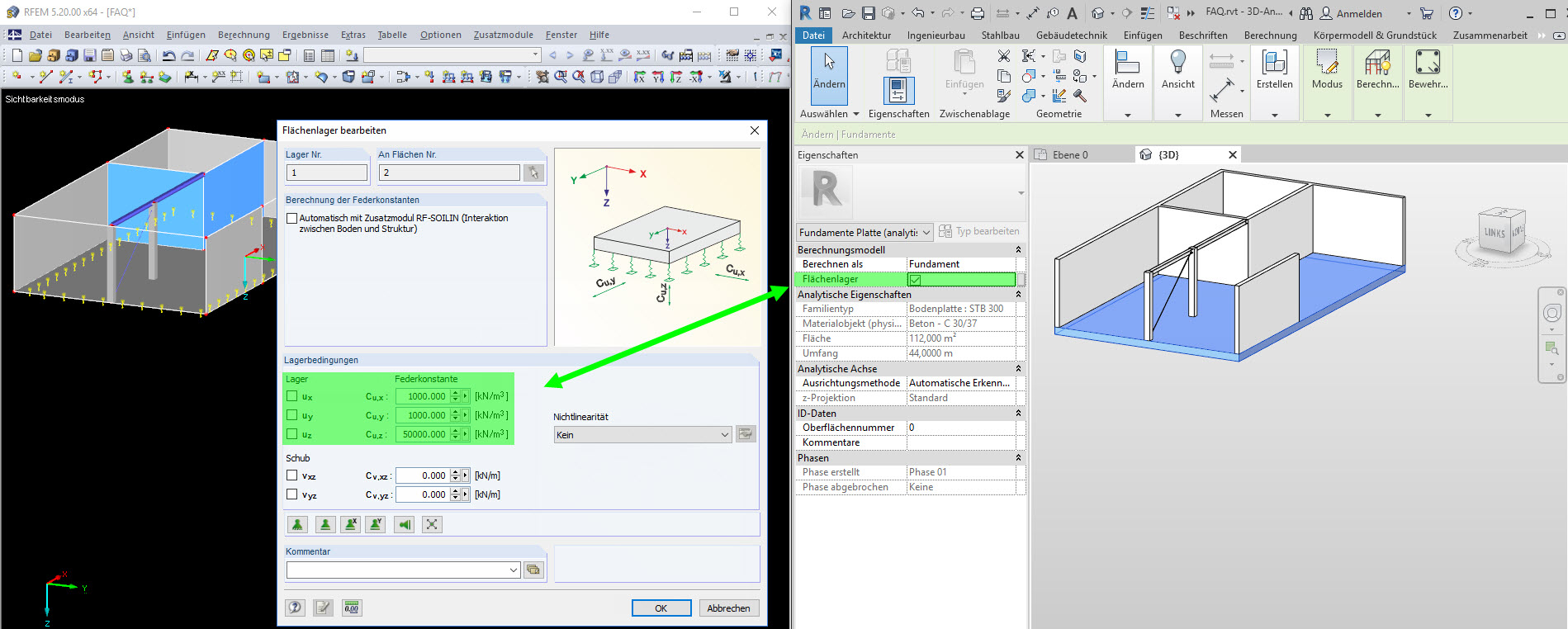Image resolution: width=1568 pixels, height=629 pixels.
Task: Click the Revit Datei button
Action: click(813, 35)
